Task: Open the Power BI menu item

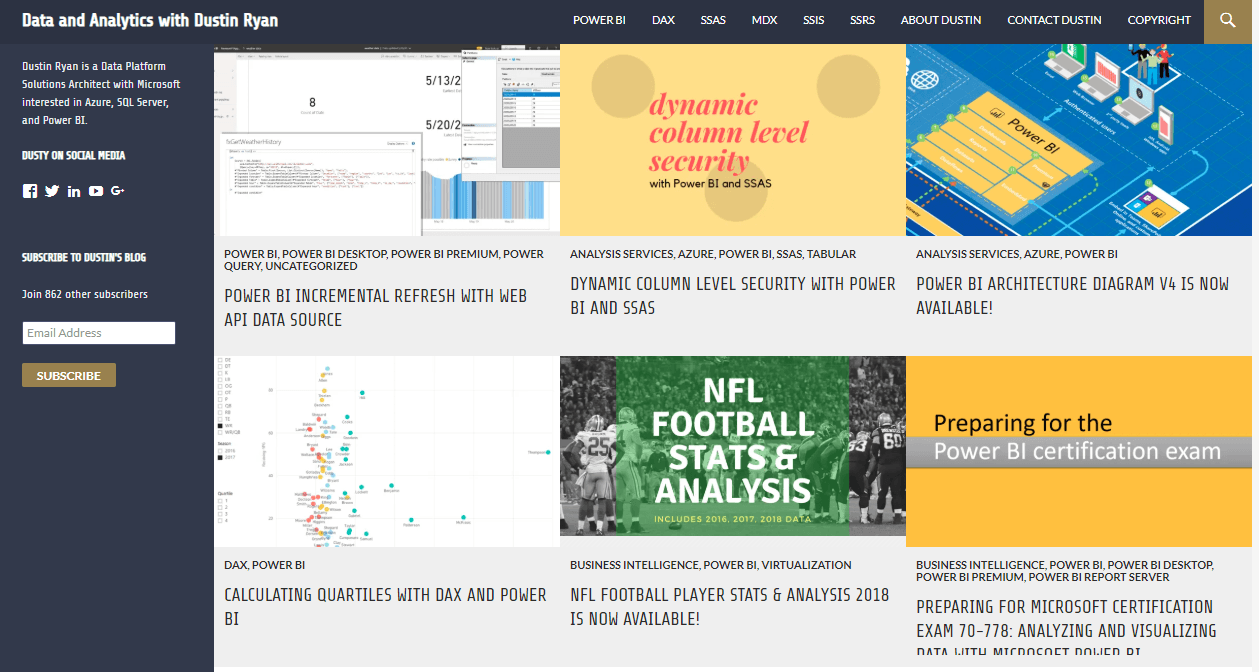Action: [599, 20]
